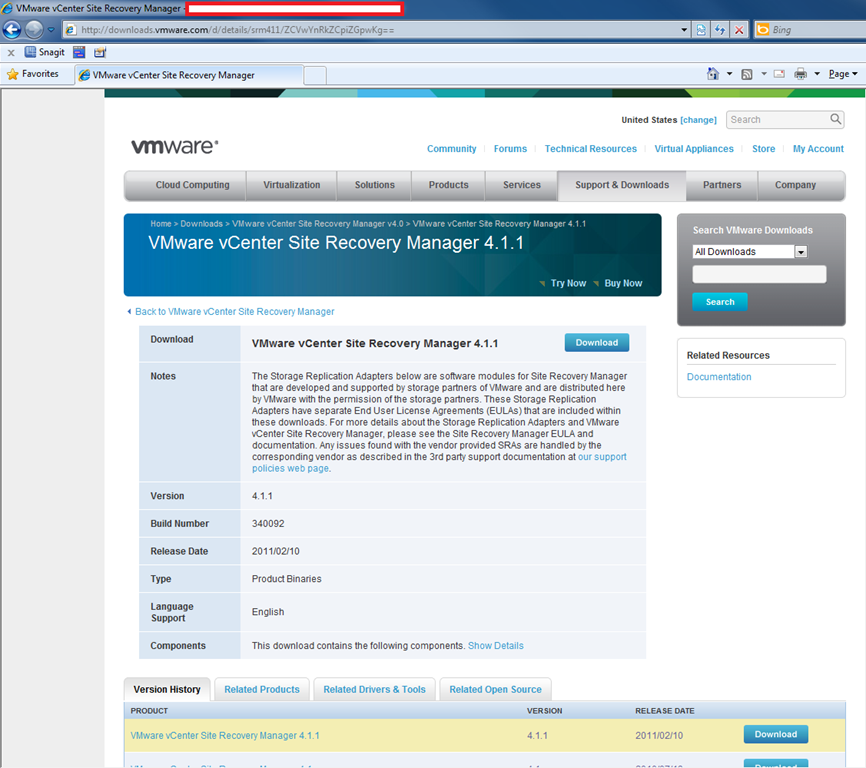The image size is (866, 768).
Task: Click the Snagit window capture icon
Action: coord(79,52)
